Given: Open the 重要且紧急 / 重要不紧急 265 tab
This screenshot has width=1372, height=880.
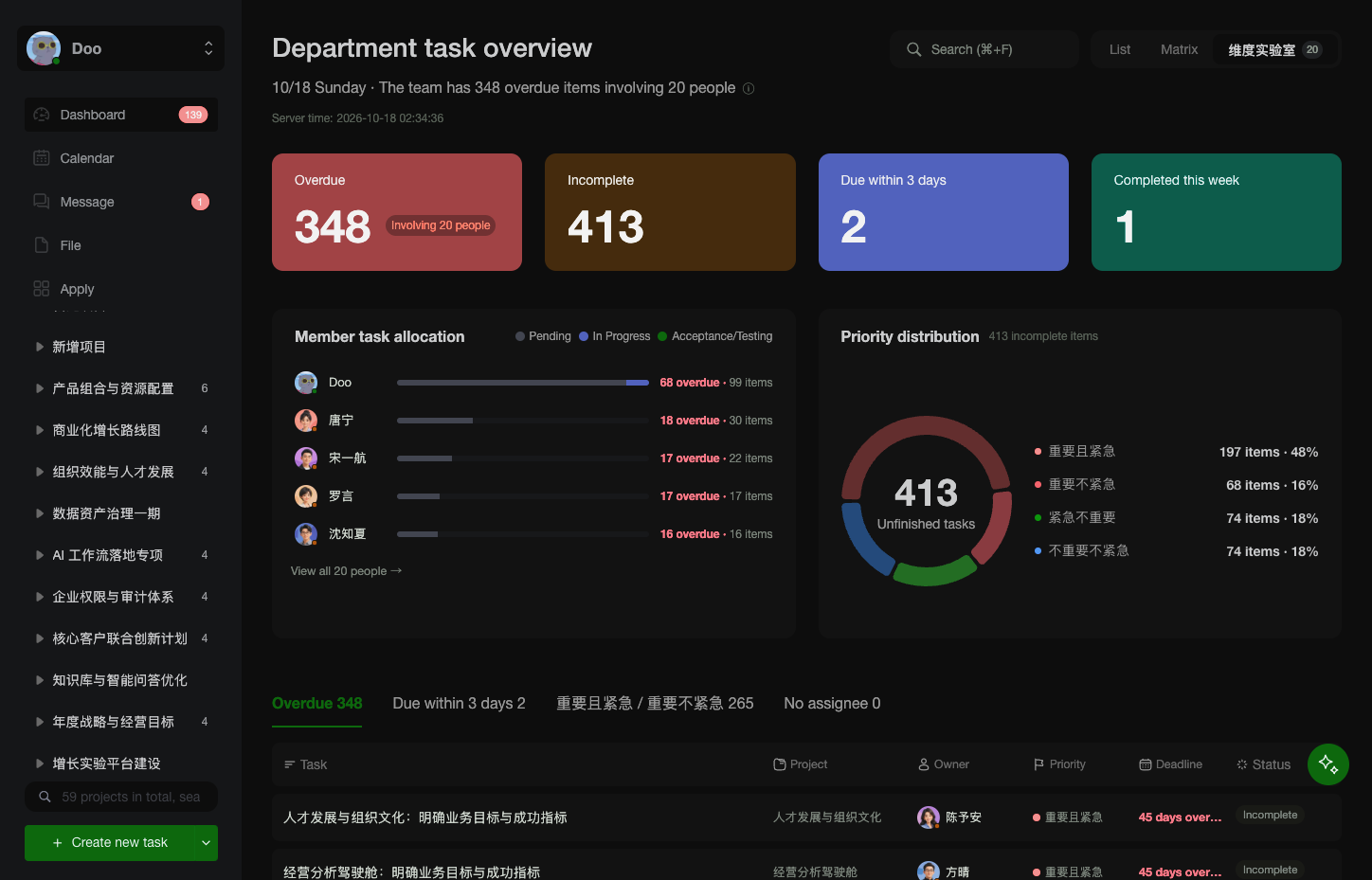Looking at the screenshot, I should coord(655,703).
